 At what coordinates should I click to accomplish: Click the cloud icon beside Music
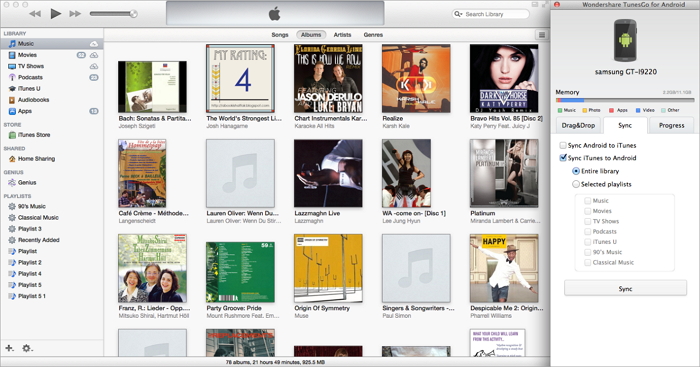click(x=94, y=44)
